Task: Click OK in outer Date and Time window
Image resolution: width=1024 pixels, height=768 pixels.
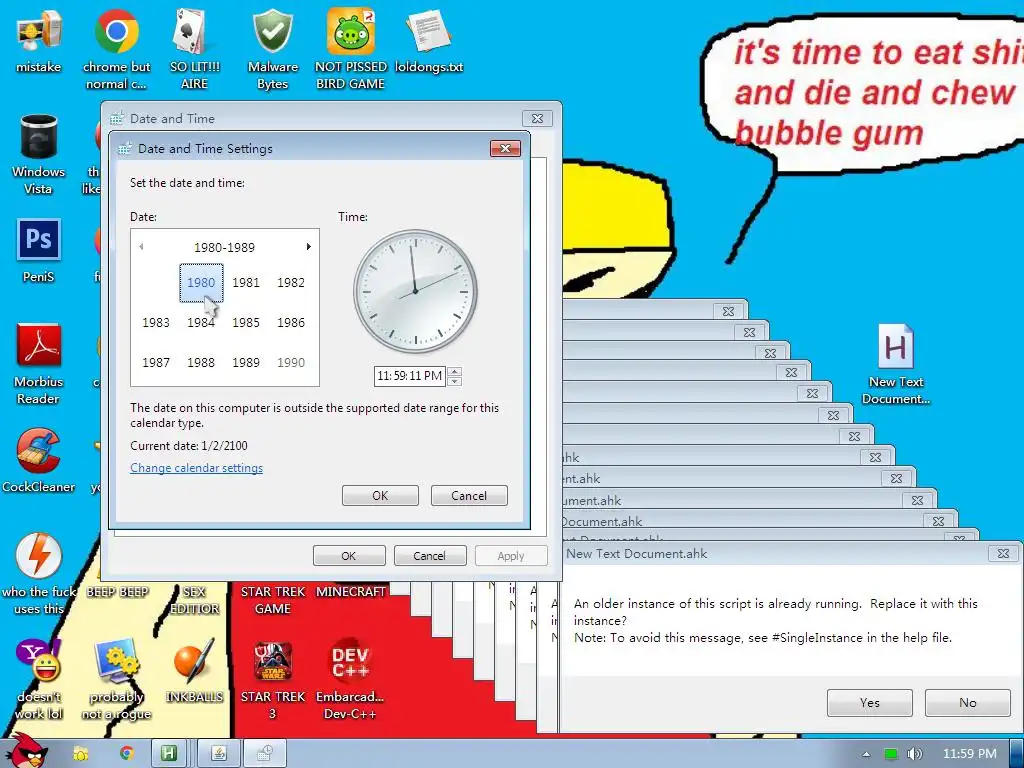Action: [349, 556]
